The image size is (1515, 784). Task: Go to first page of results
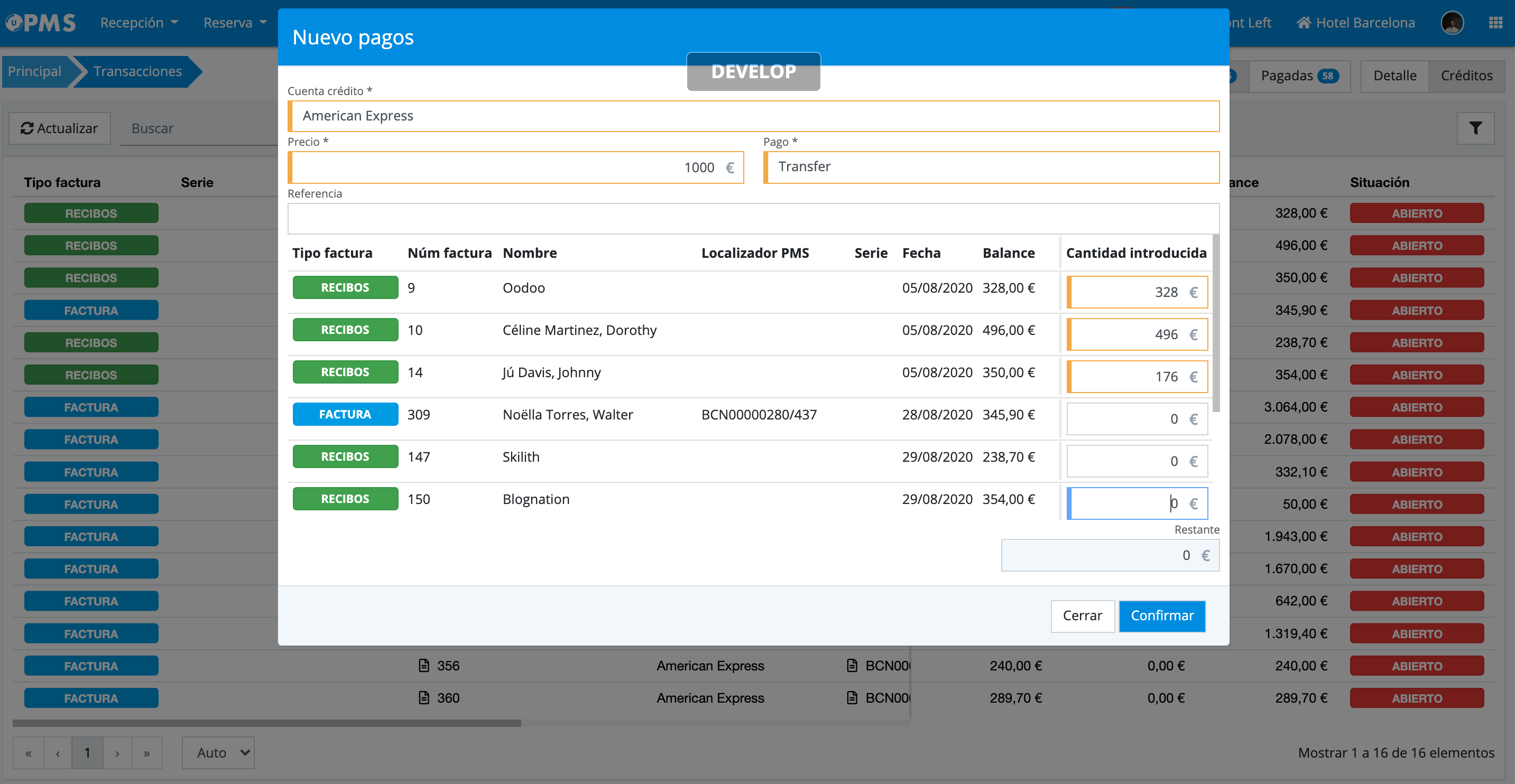click(28, 753)
